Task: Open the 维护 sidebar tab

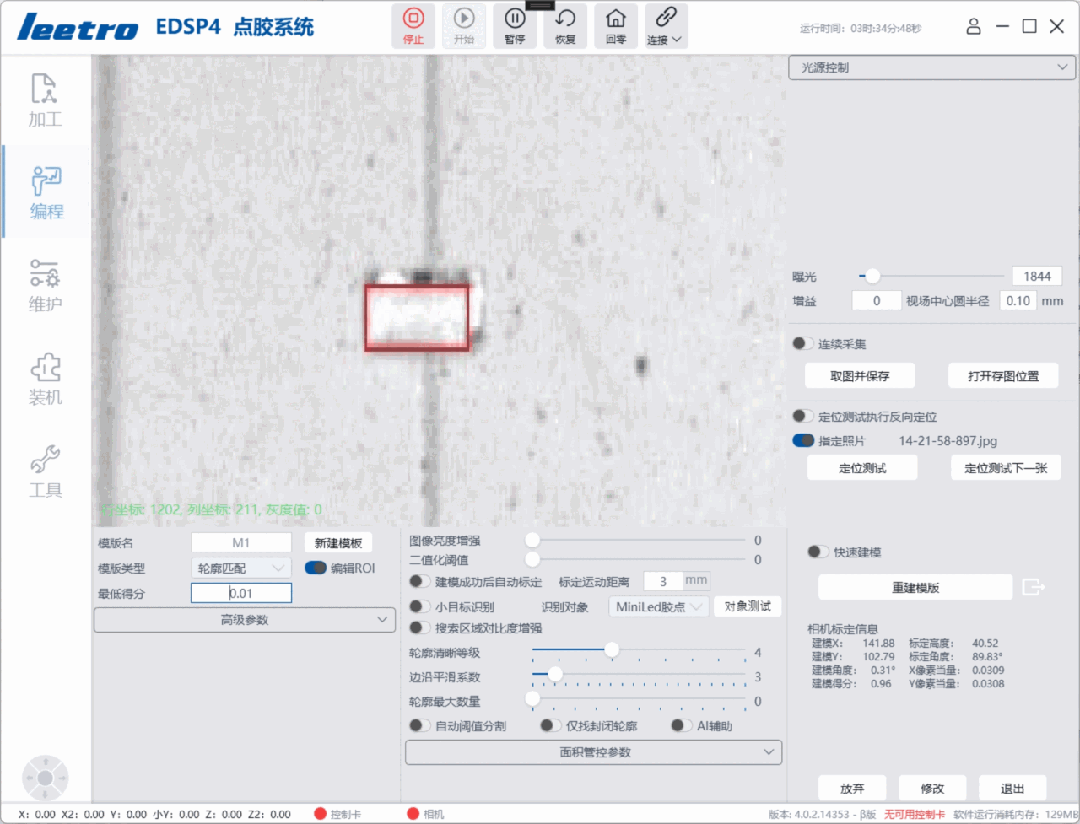Action: [x=45, y=284]
